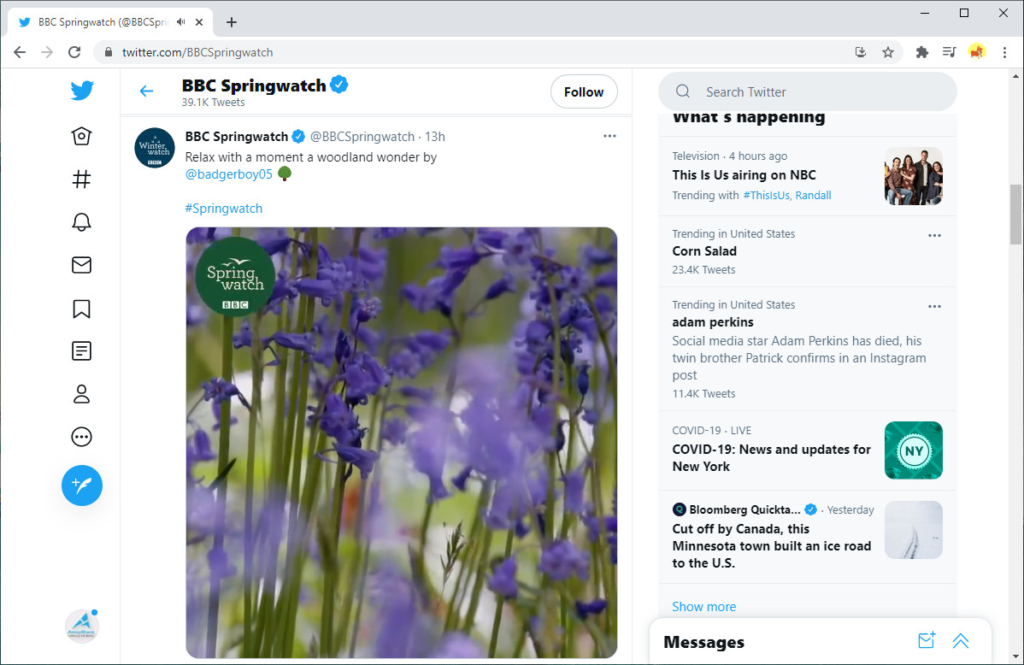Bookmark the page using the star icon
Screen dimensions: 1024x665
point(889,52)
